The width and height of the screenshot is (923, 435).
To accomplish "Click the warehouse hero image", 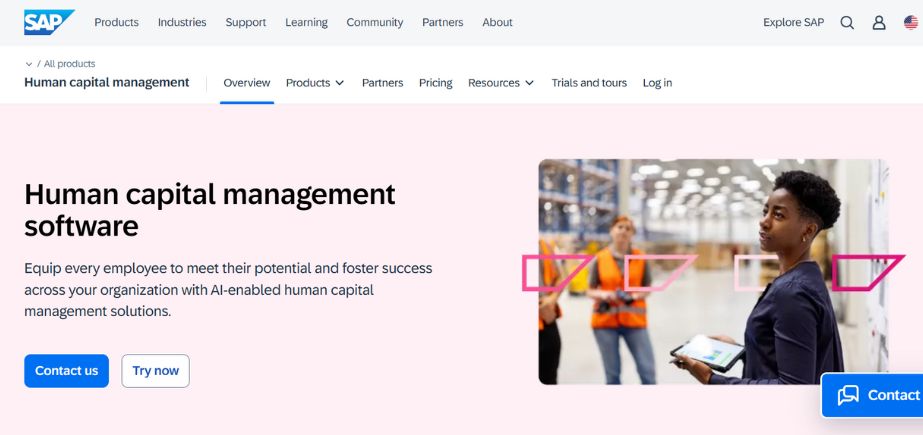I will pos(713,272).
